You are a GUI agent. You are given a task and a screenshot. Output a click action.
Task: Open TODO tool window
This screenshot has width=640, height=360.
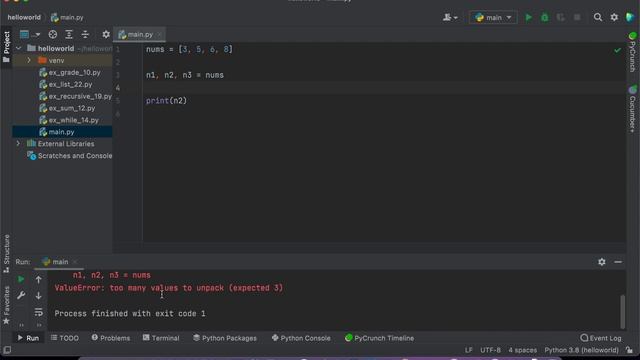coord(65,338)
